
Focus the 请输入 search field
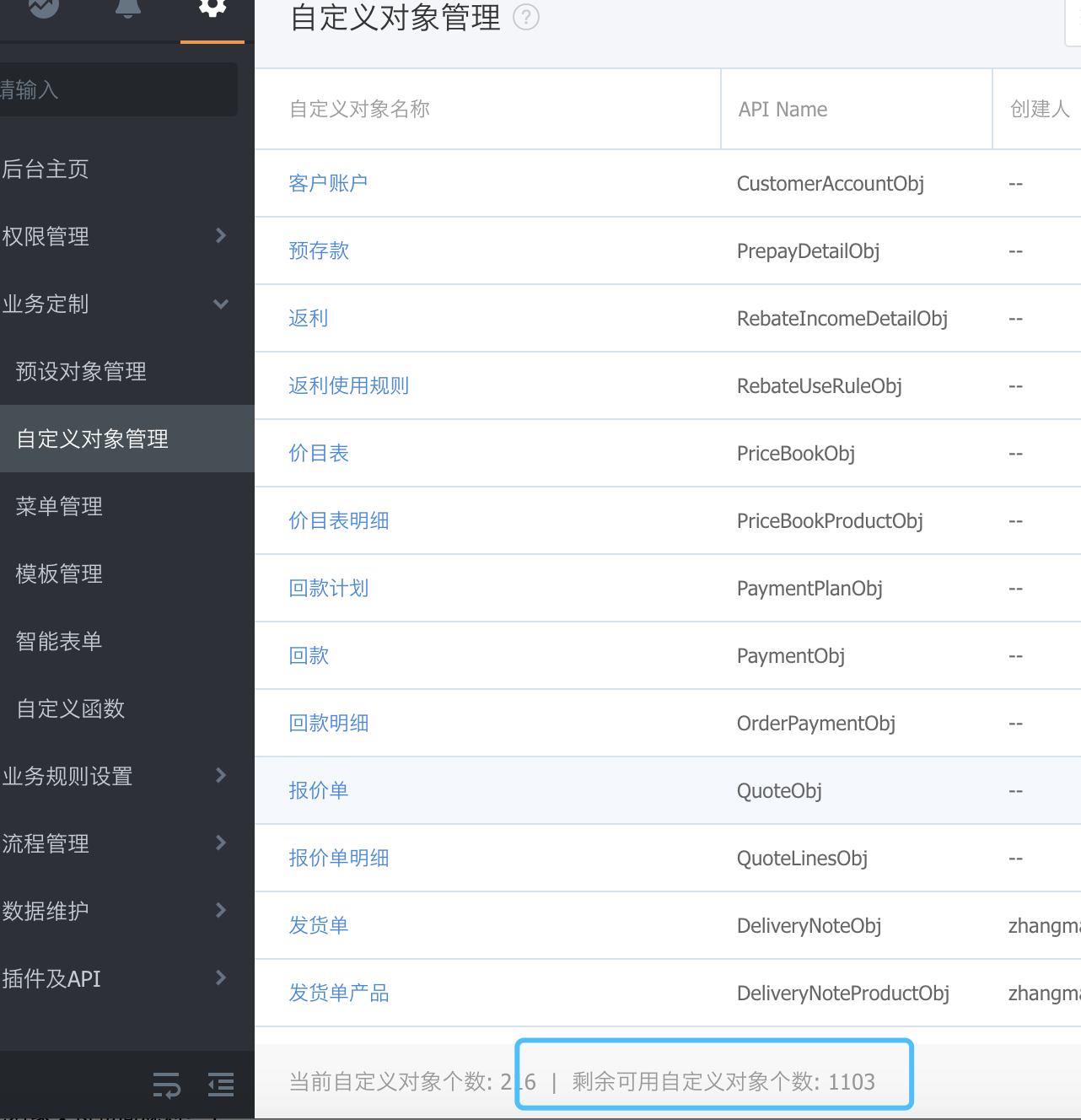click(x=117, y=89)
